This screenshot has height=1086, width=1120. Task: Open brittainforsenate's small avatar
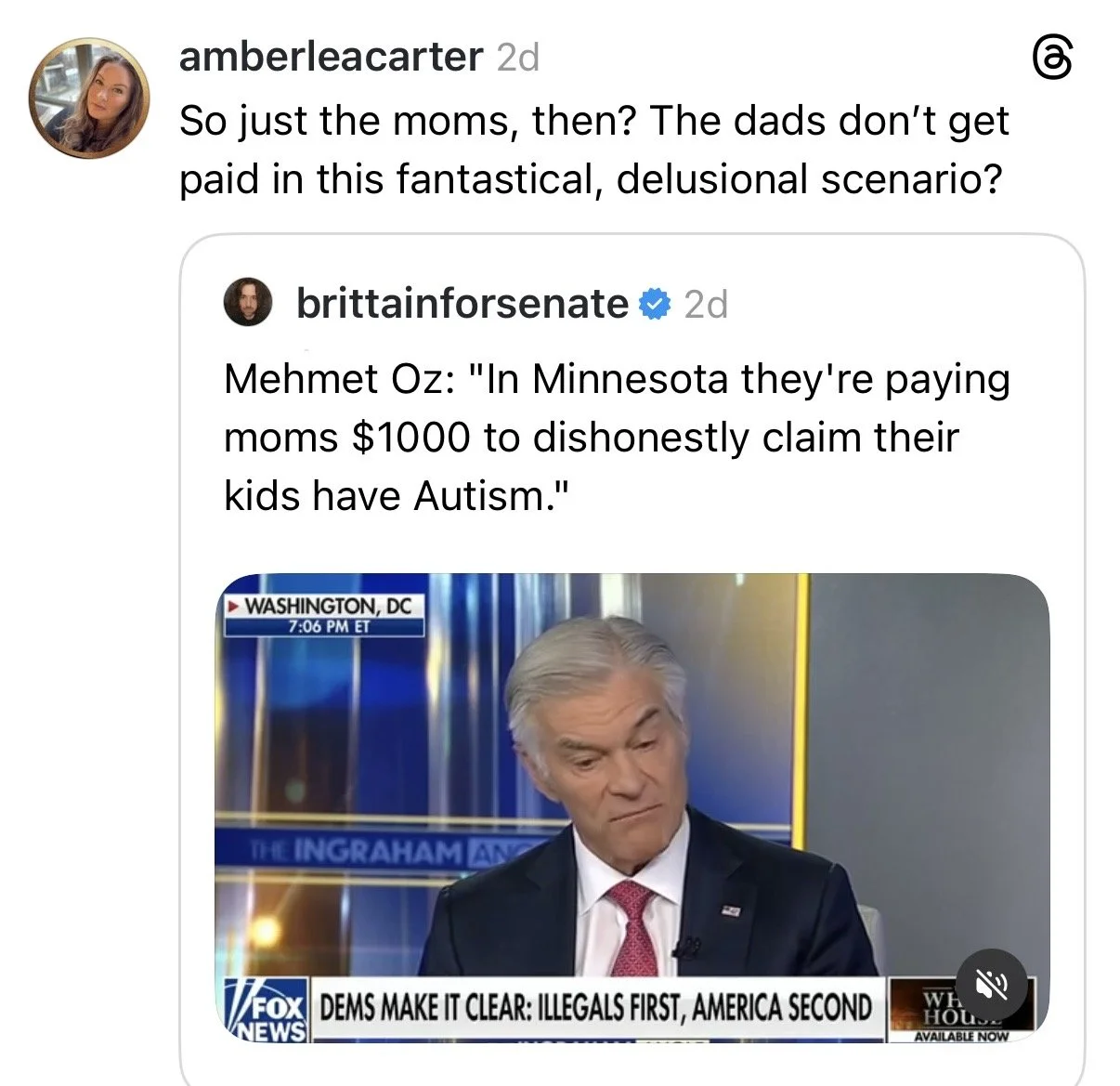248,303
